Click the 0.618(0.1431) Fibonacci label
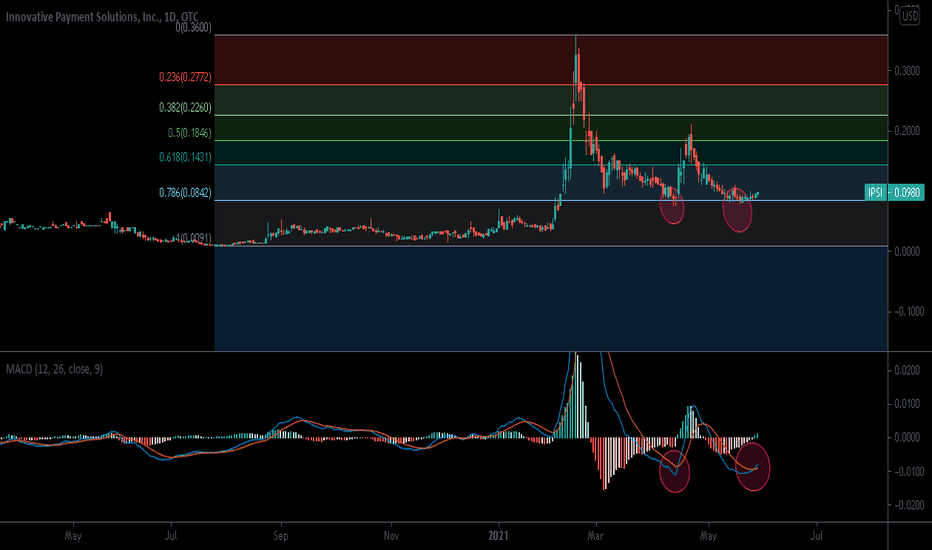The width and height of the screenshot is (932, 550). click(x=185, y=157)
